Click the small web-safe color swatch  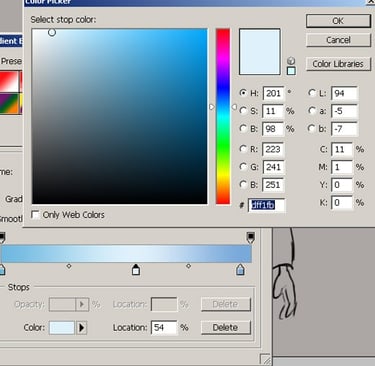[291, 71]
